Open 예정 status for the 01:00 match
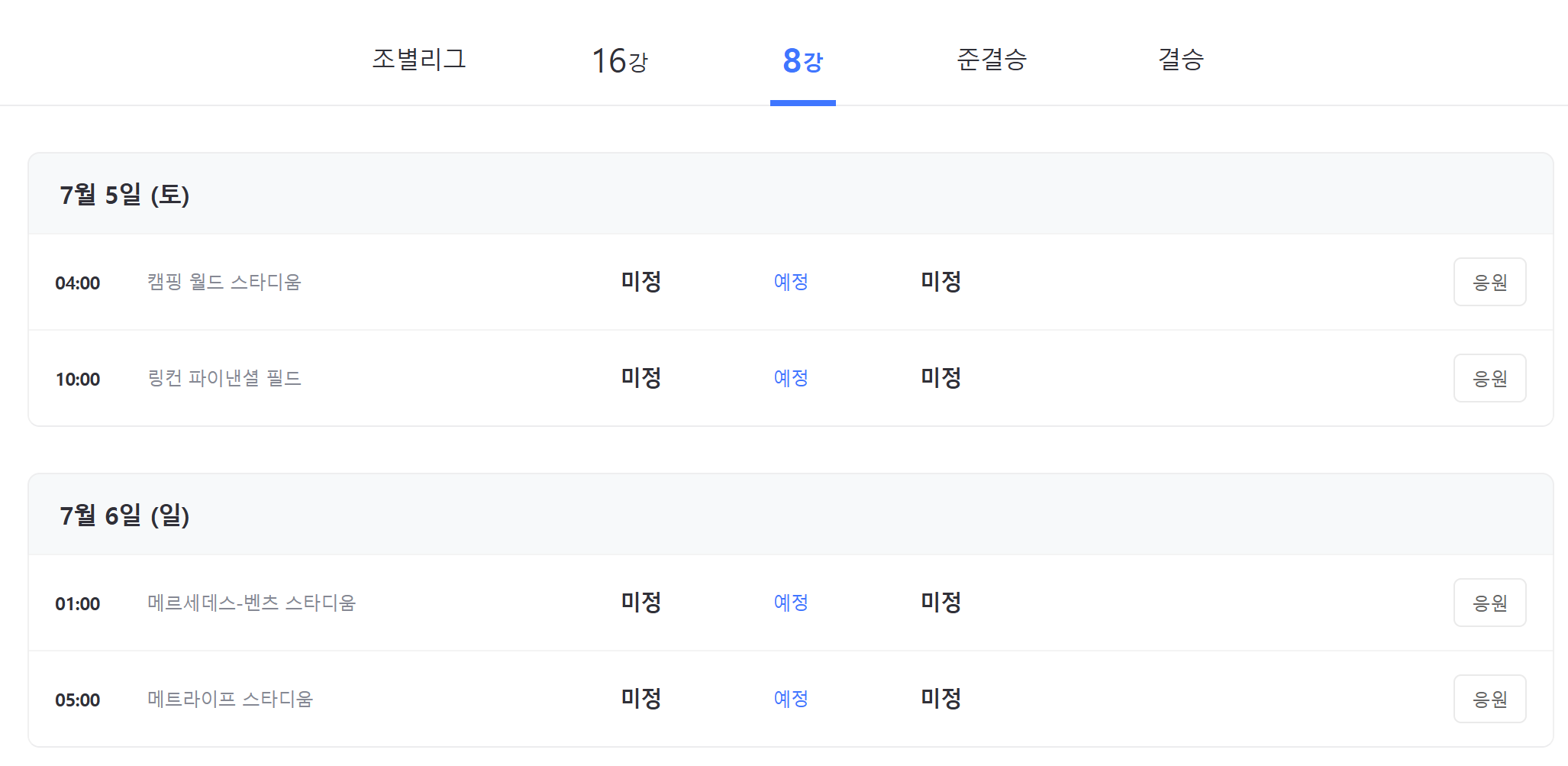 791,603
